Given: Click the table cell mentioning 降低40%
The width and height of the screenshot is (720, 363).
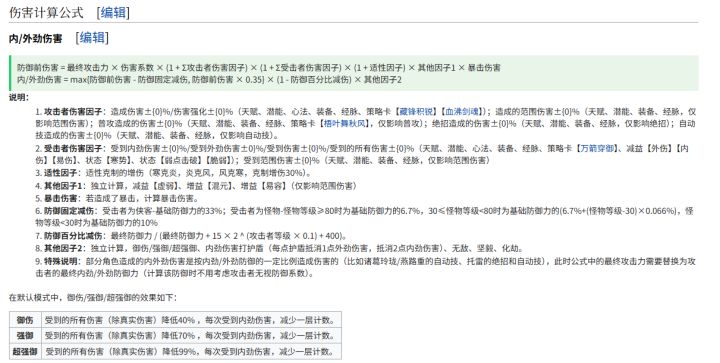Looking at the screenshot, I should coord(191,320).
